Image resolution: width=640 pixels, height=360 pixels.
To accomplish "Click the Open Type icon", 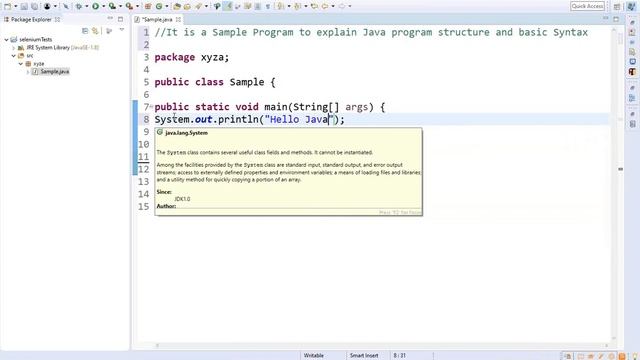I will click(177, 6).
